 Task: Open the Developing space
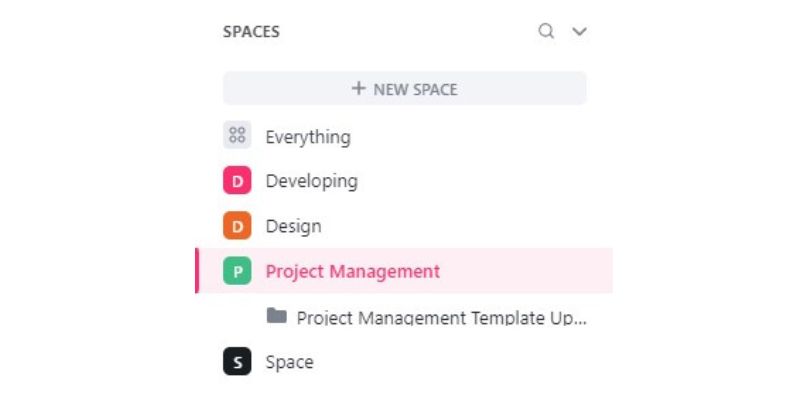click(311, 182)
